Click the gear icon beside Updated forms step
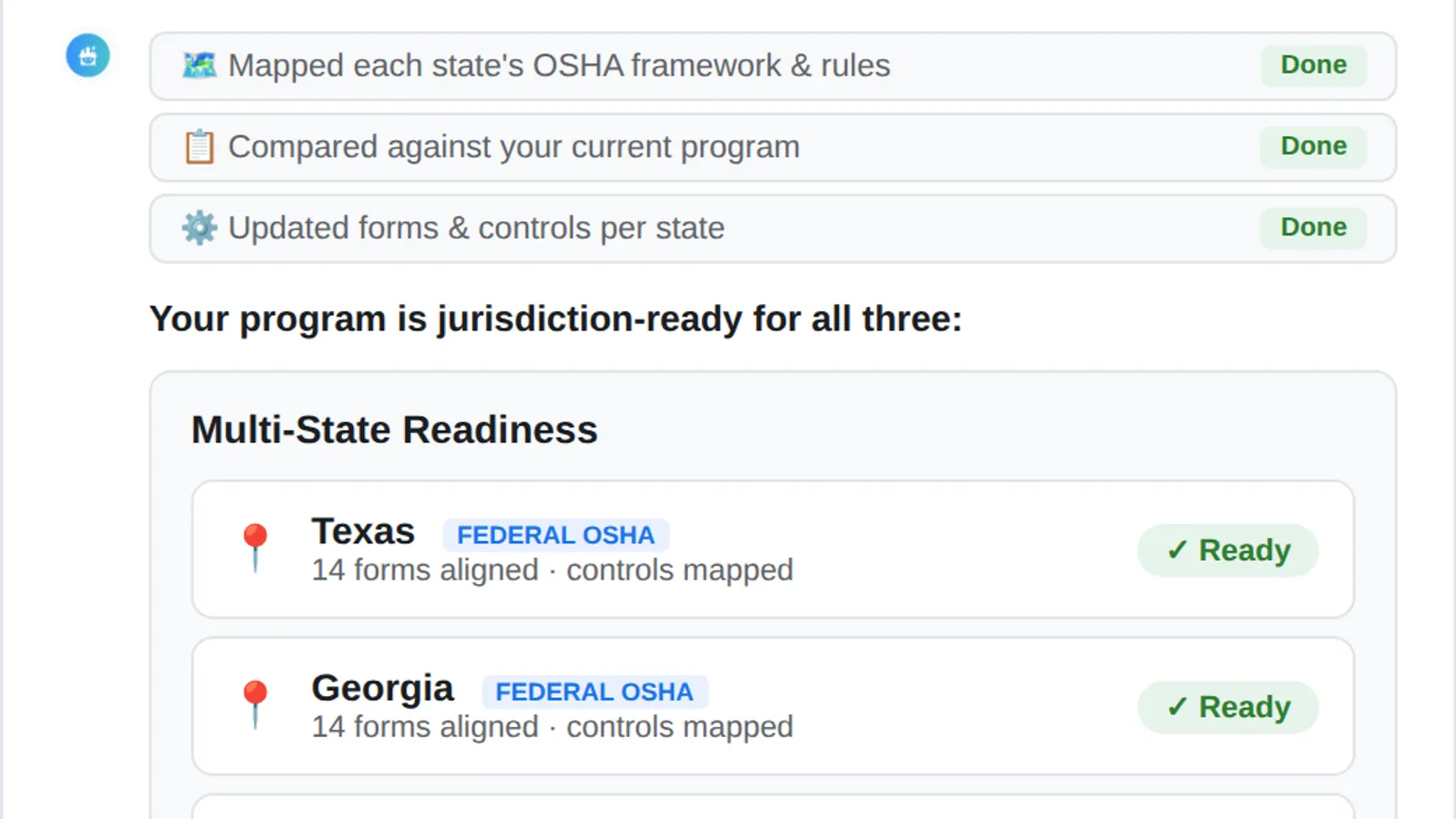The width and height of the screenshot is (1456, 819). coord(199,227)
